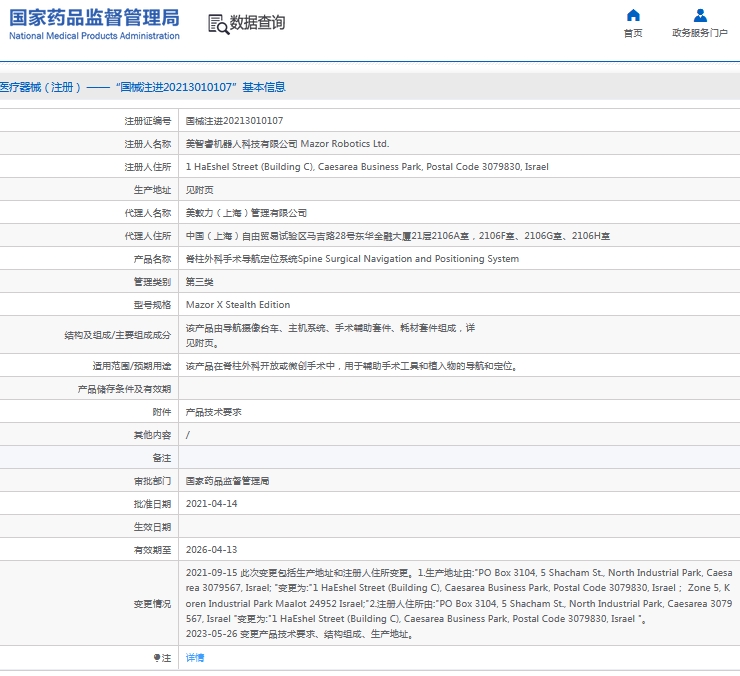Open the 政务服务门户 user icon
This screenshot has width=740, height=676.
click(x=700, y=16)
